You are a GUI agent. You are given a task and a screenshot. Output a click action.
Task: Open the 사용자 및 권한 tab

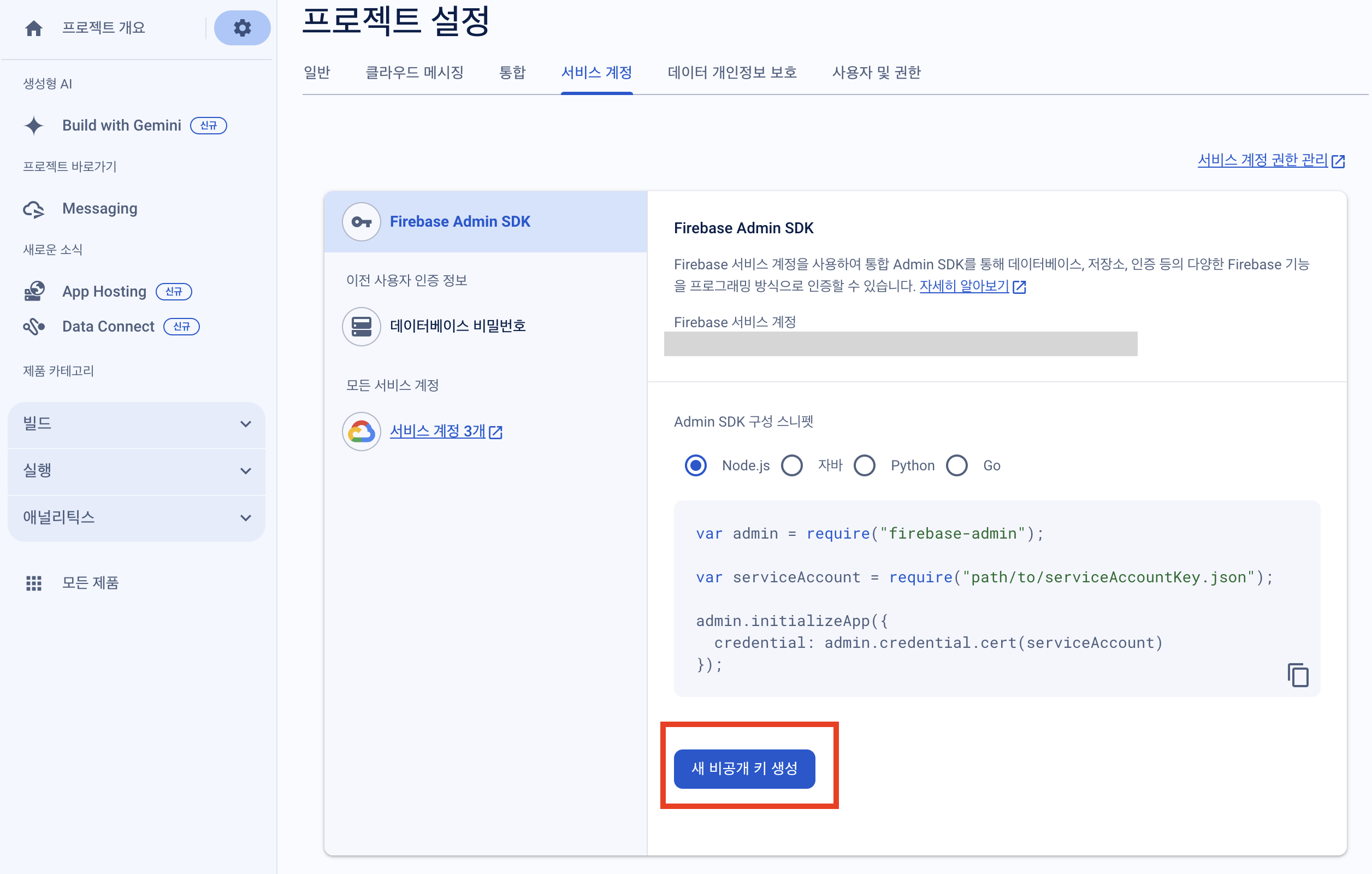pyautogui.click(x=876, y=73)
